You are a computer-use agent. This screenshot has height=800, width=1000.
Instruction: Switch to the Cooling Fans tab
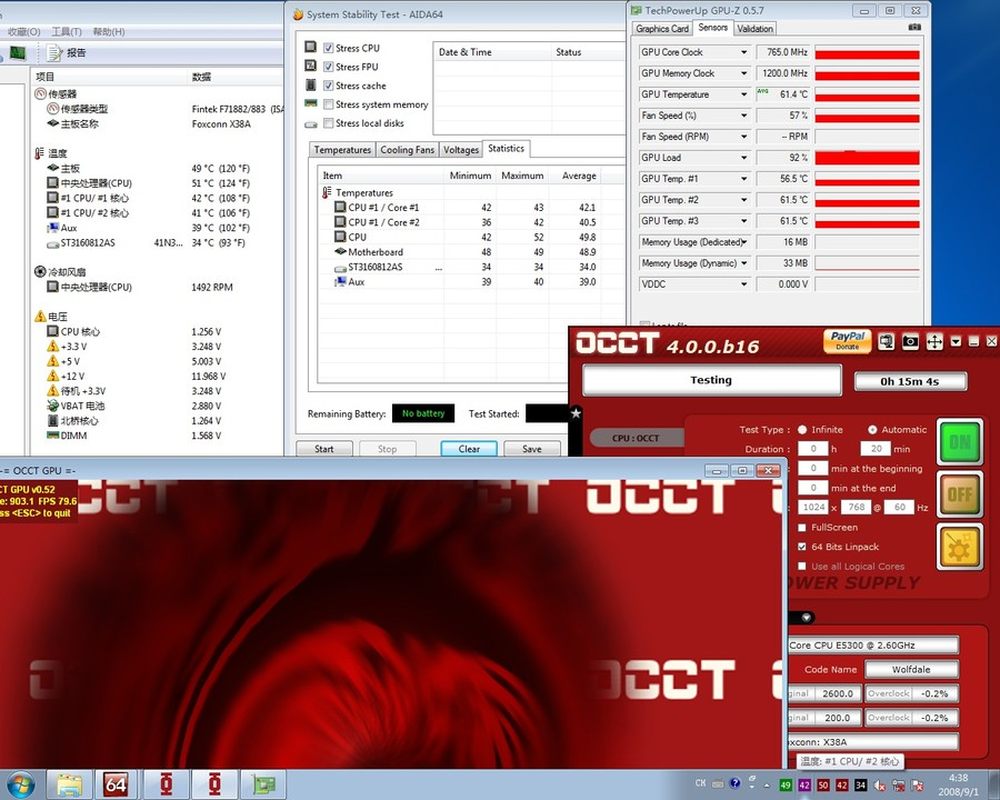(x=407, y=150)
